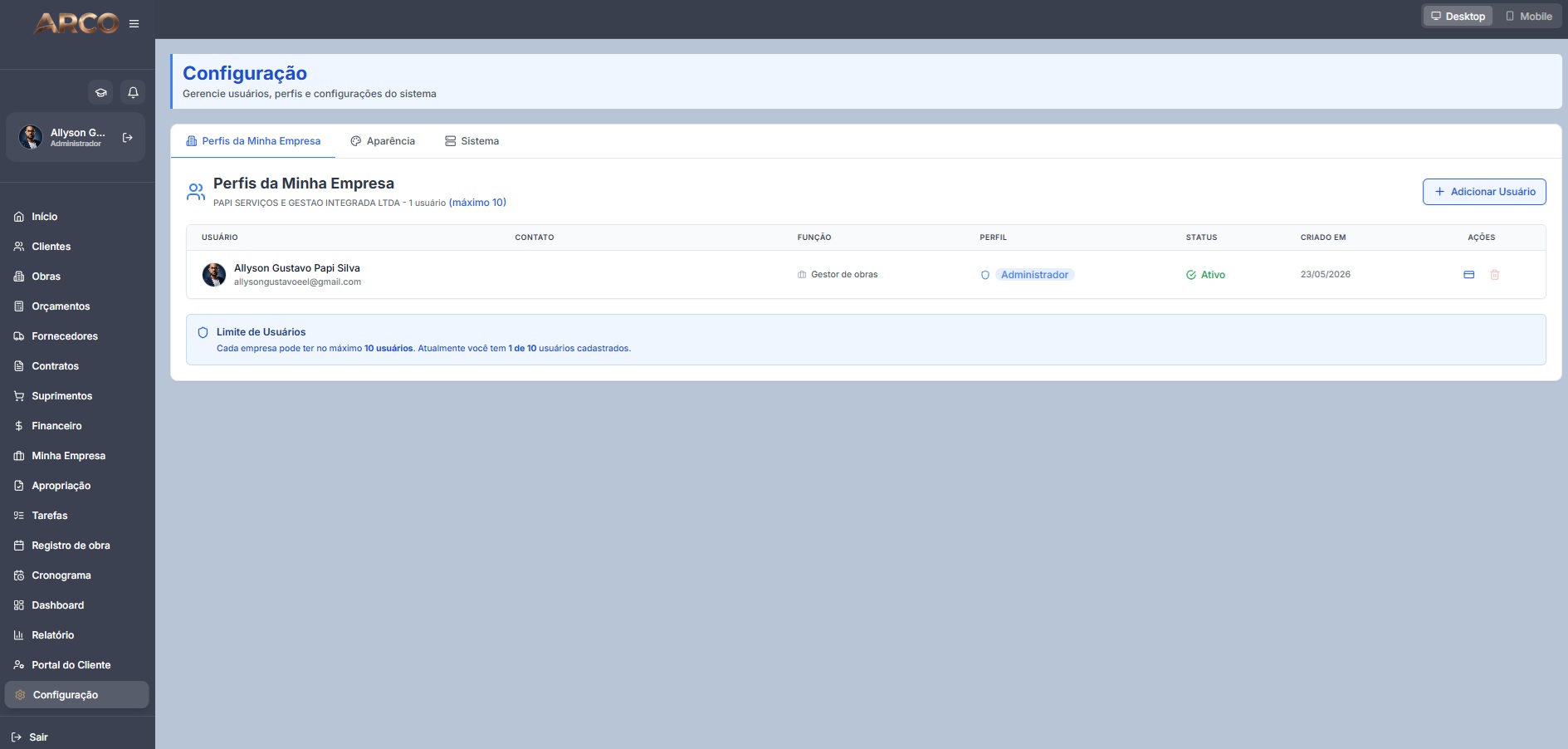
Task: Open the Sistema tab
Action: (x=471, y=141)
